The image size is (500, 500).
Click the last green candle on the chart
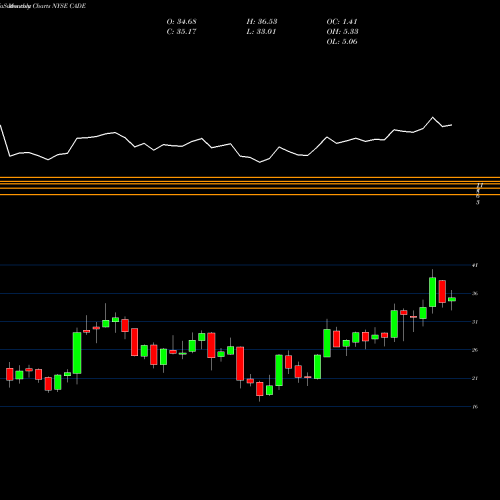(x=452, y=299)
